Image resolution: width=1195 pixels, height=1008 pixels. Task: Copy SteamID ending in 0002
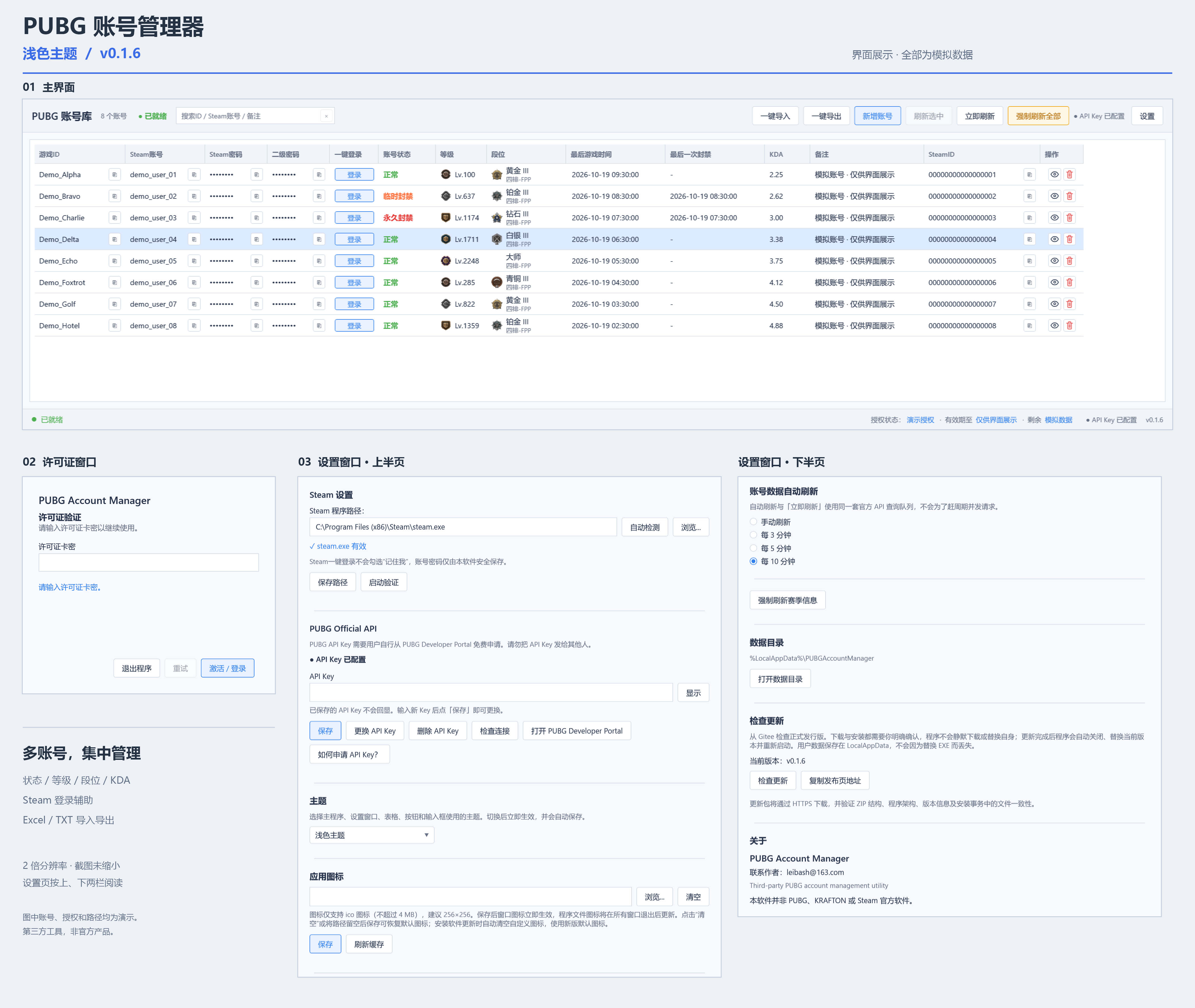1029,196
